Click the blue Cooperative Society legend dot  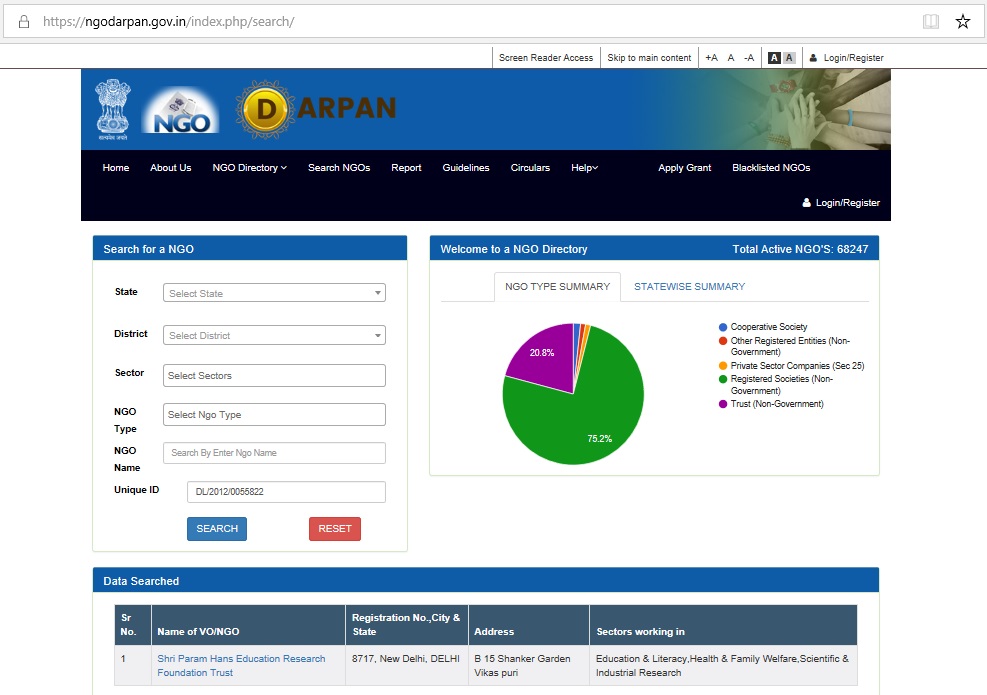(723, 327)
